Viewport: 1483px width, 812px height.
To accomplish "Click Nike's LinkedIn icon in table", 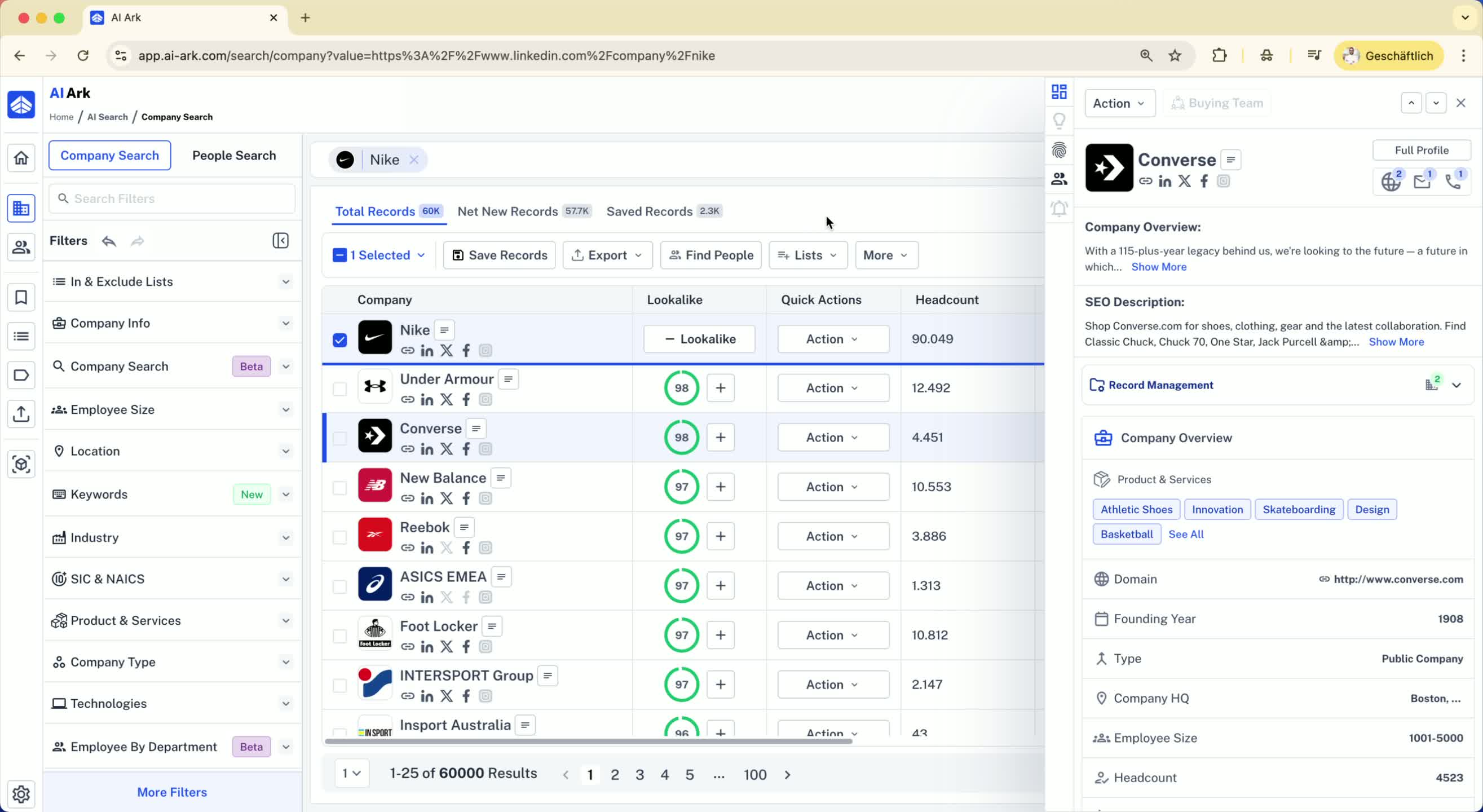I will point(427,351).
